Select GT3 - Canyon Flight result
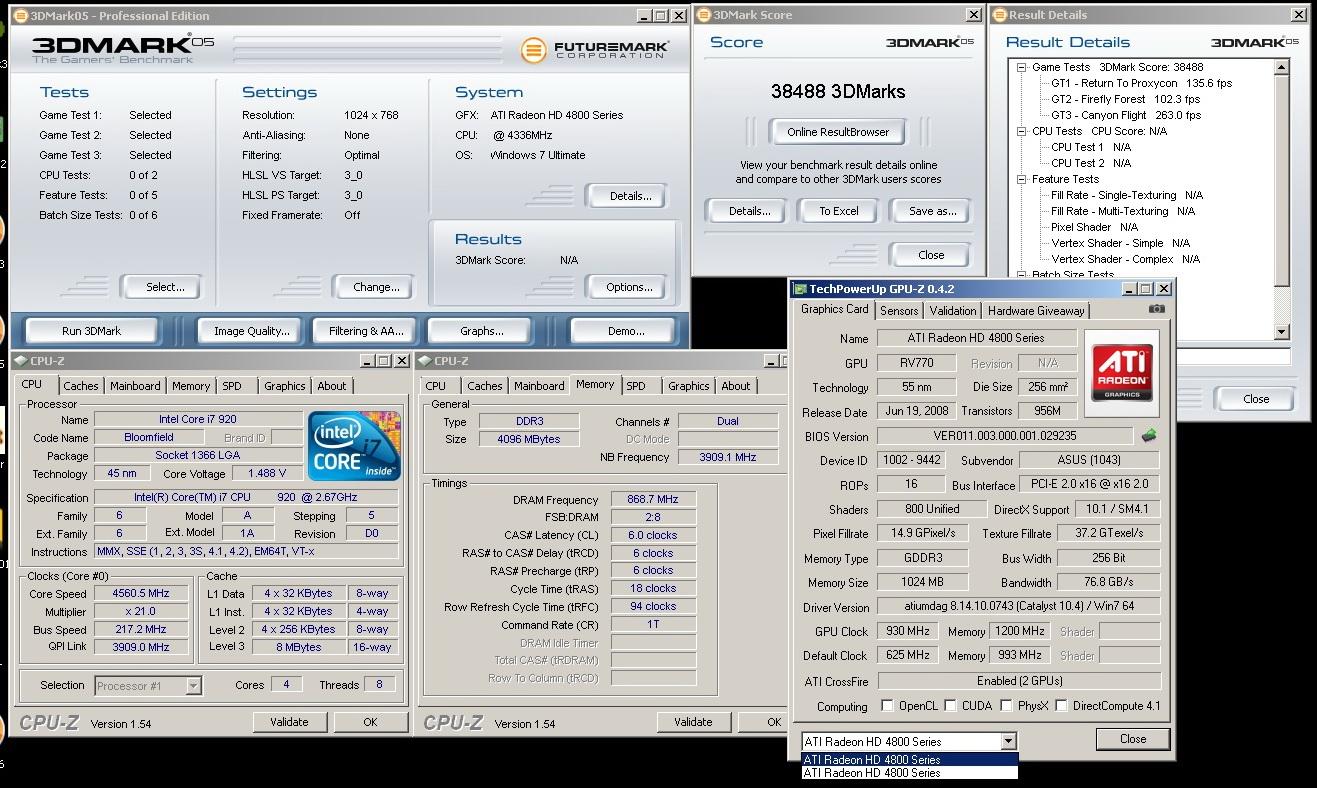Screen dimensions: 1317x788 pyautogui.click(x=1126, y=115)
